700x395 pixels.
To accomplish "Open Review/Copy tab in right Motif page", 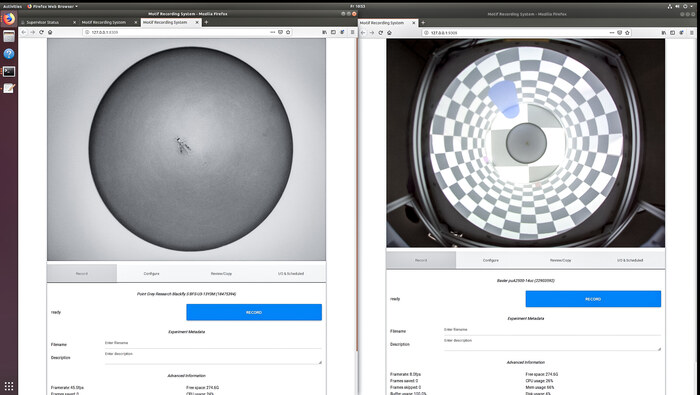I will pyautogui.click(x=560, y=260).
